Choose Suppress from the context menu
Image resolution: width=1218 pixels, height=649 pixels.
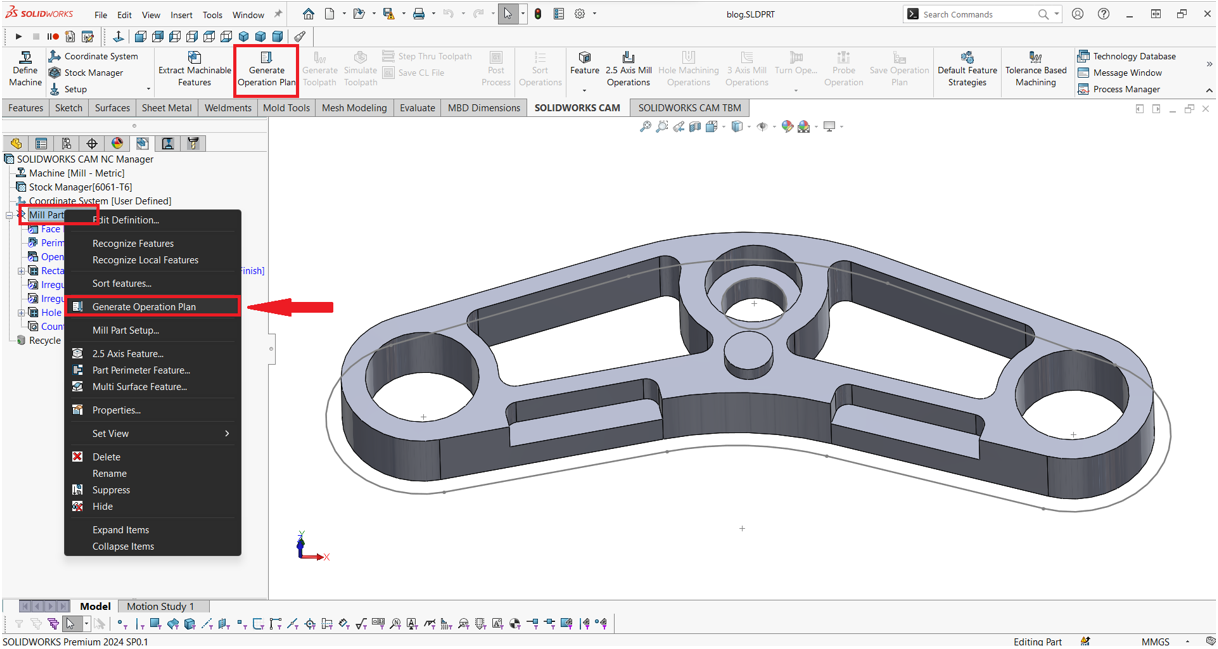click(x=111, y=490)
